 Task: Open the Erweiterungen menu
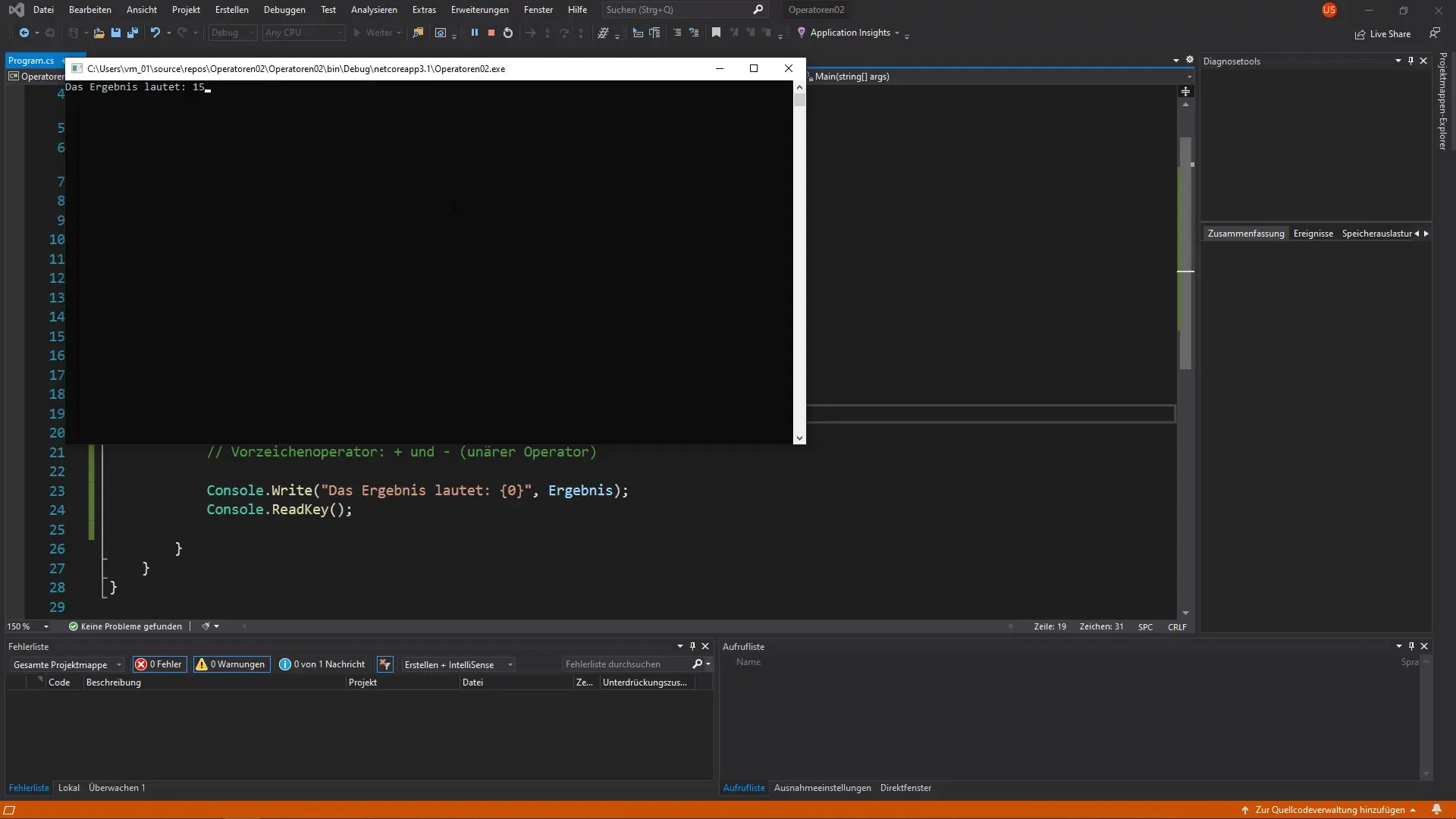[479, 10]
